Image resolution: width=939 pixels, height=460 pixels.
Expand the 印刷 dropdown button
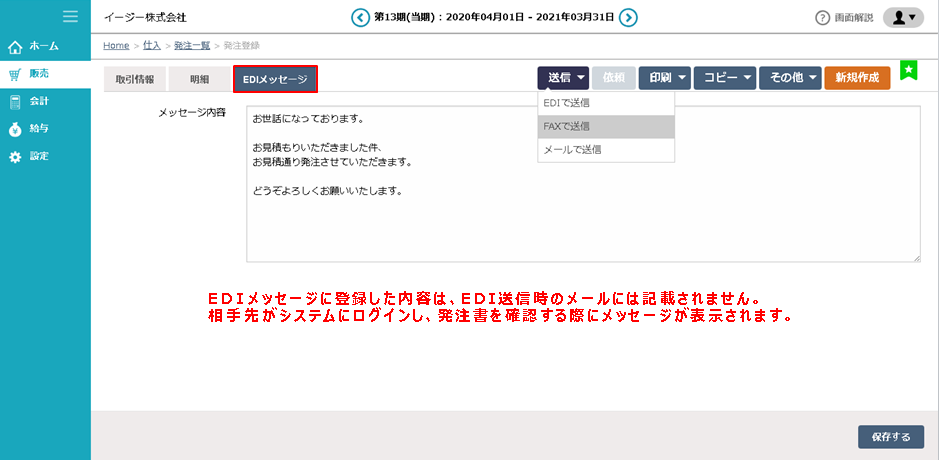(x=665, y=78)
